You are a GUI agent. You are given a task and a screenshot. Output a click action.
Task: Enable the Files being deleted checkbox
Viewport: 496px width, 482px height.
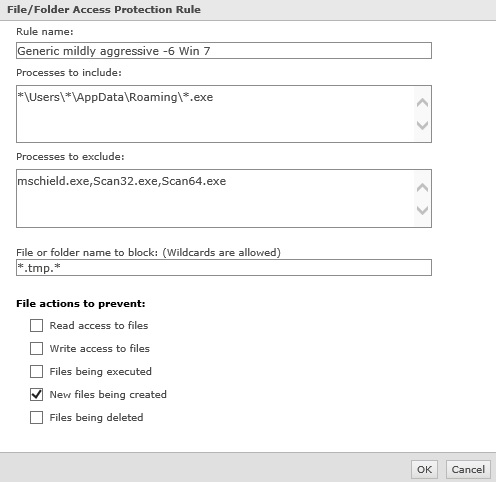[36, 417]
